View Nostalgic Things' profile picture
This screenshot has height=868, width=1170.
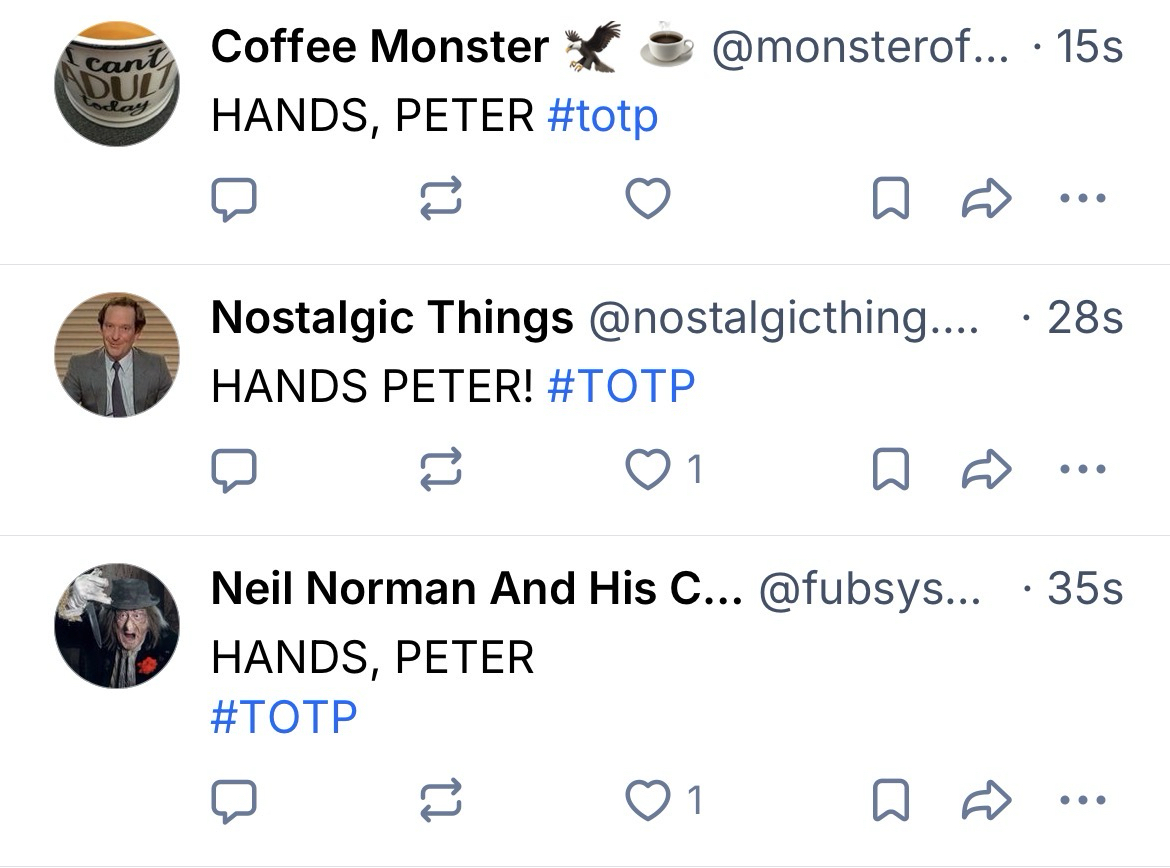coord(117,354)
